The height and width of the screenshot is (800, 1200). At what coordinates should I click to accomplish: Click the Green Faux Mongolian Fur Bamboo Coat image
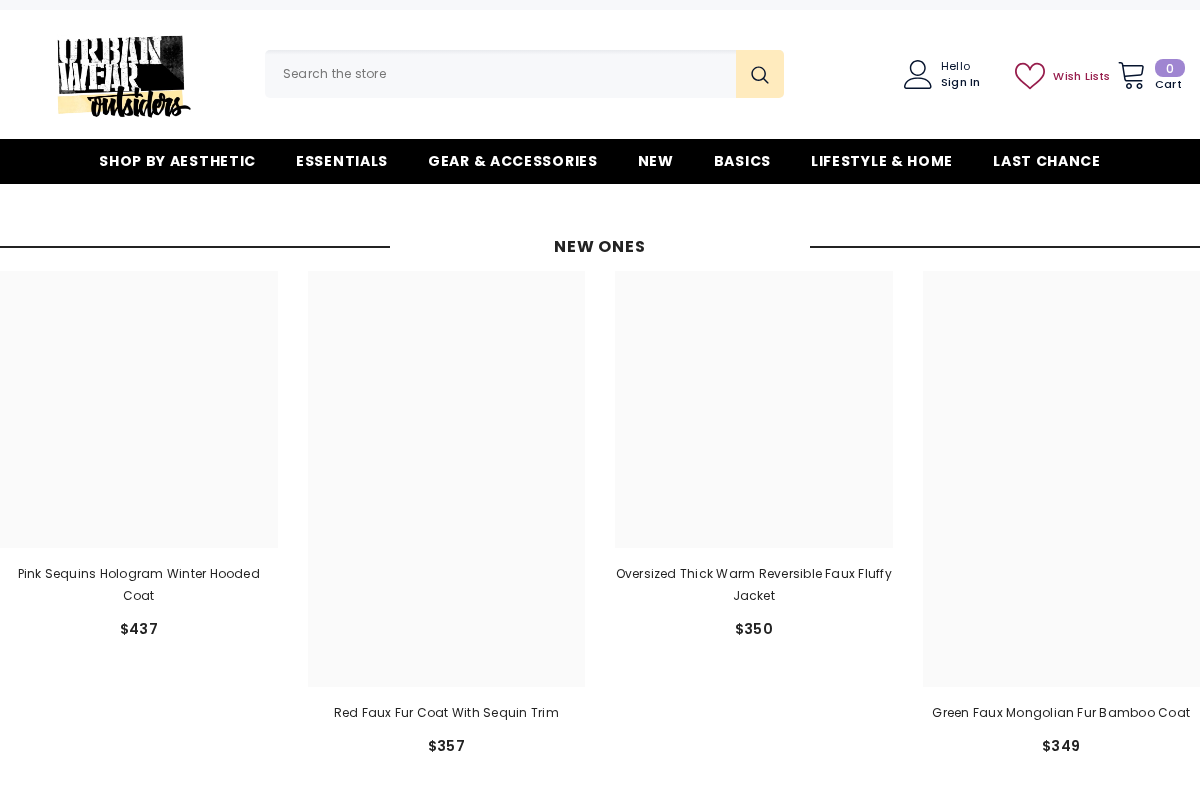tap(1061, 478)
